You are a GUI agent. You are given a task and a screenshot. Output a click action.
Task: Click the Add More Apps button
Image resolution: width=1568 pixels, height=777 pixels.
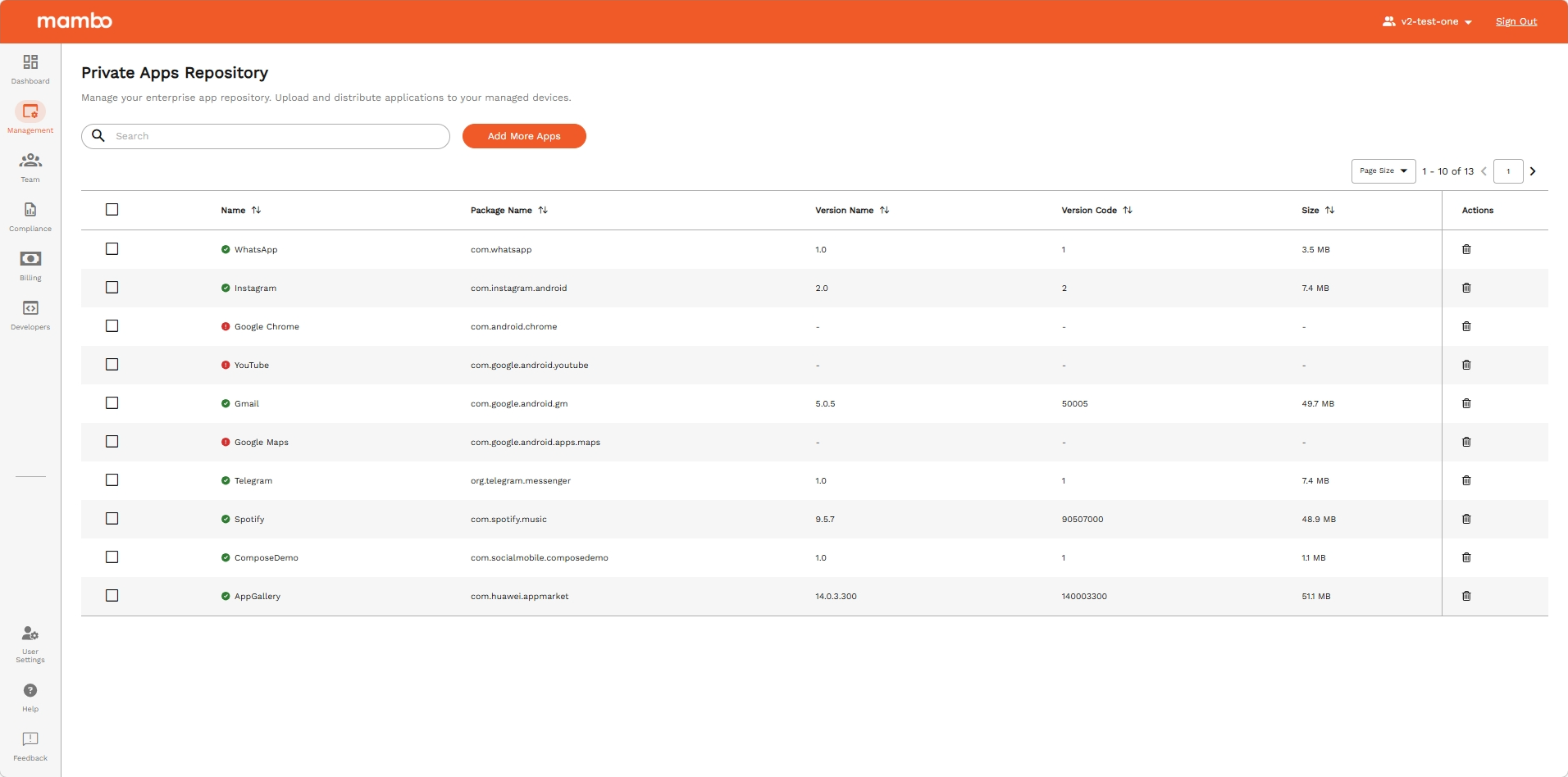click(524, 136)
